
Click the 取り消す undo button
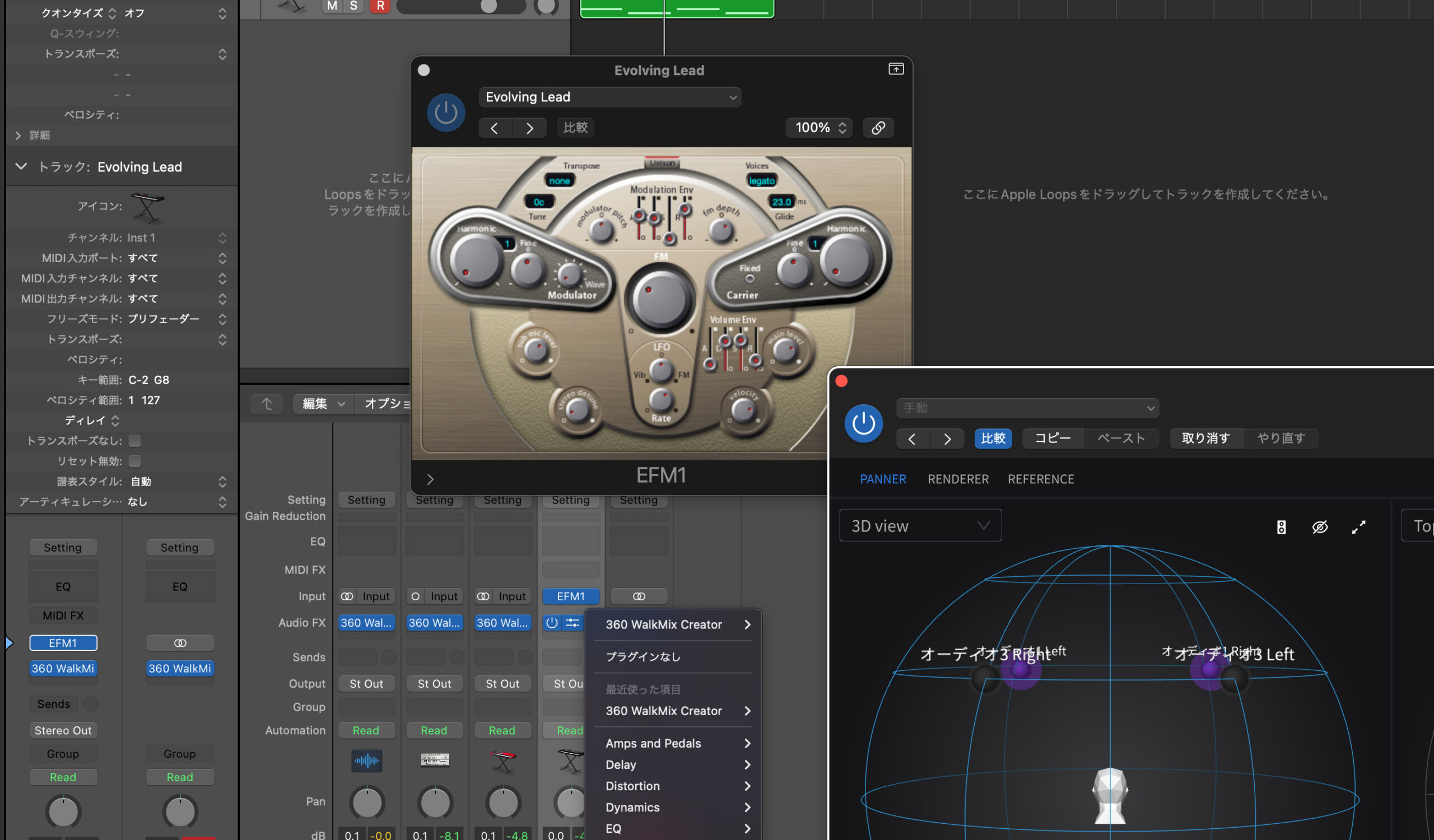point(1206,438)
